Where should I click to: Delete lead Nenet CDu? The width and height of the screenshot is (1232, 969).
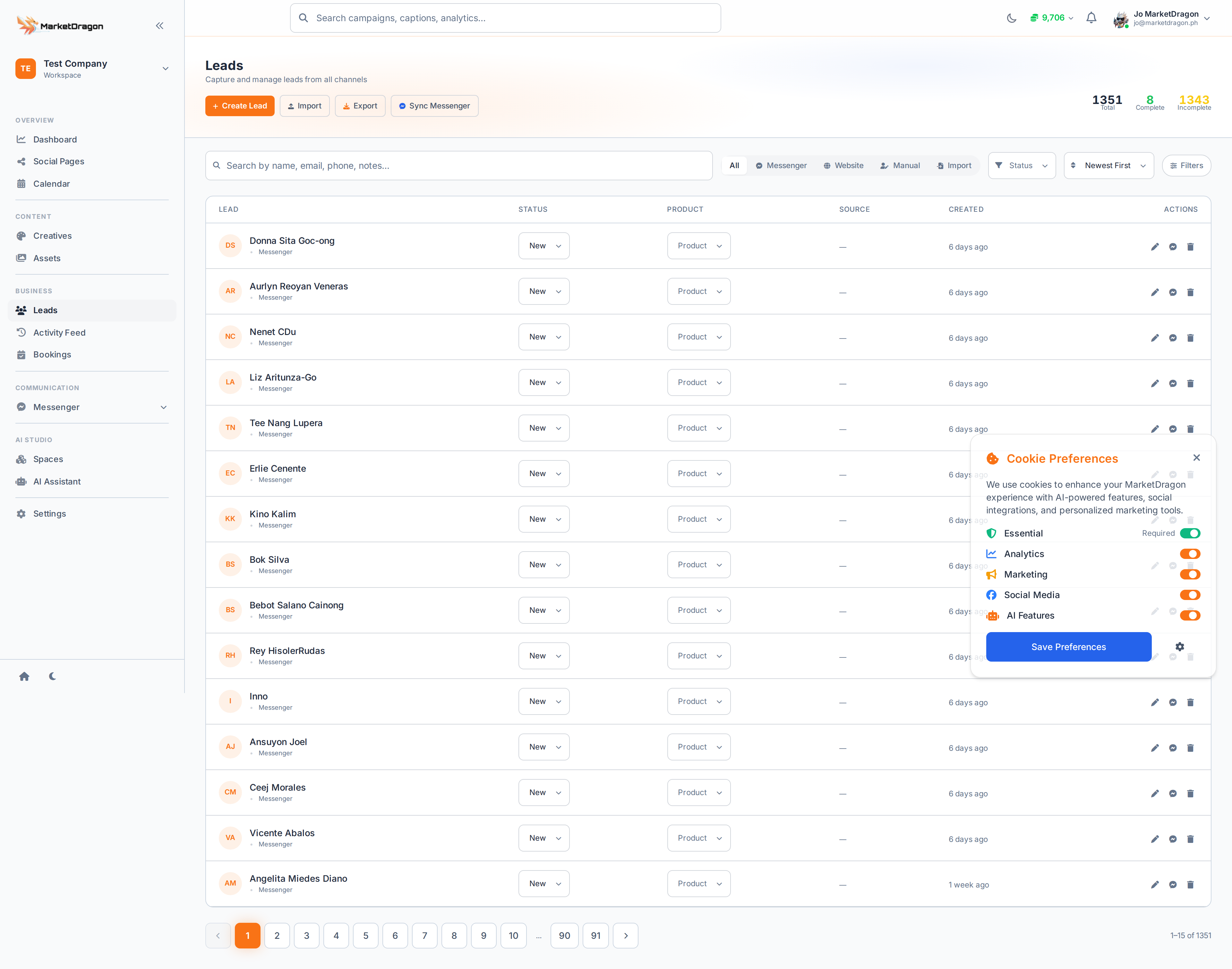click(x=1191, y=338)
